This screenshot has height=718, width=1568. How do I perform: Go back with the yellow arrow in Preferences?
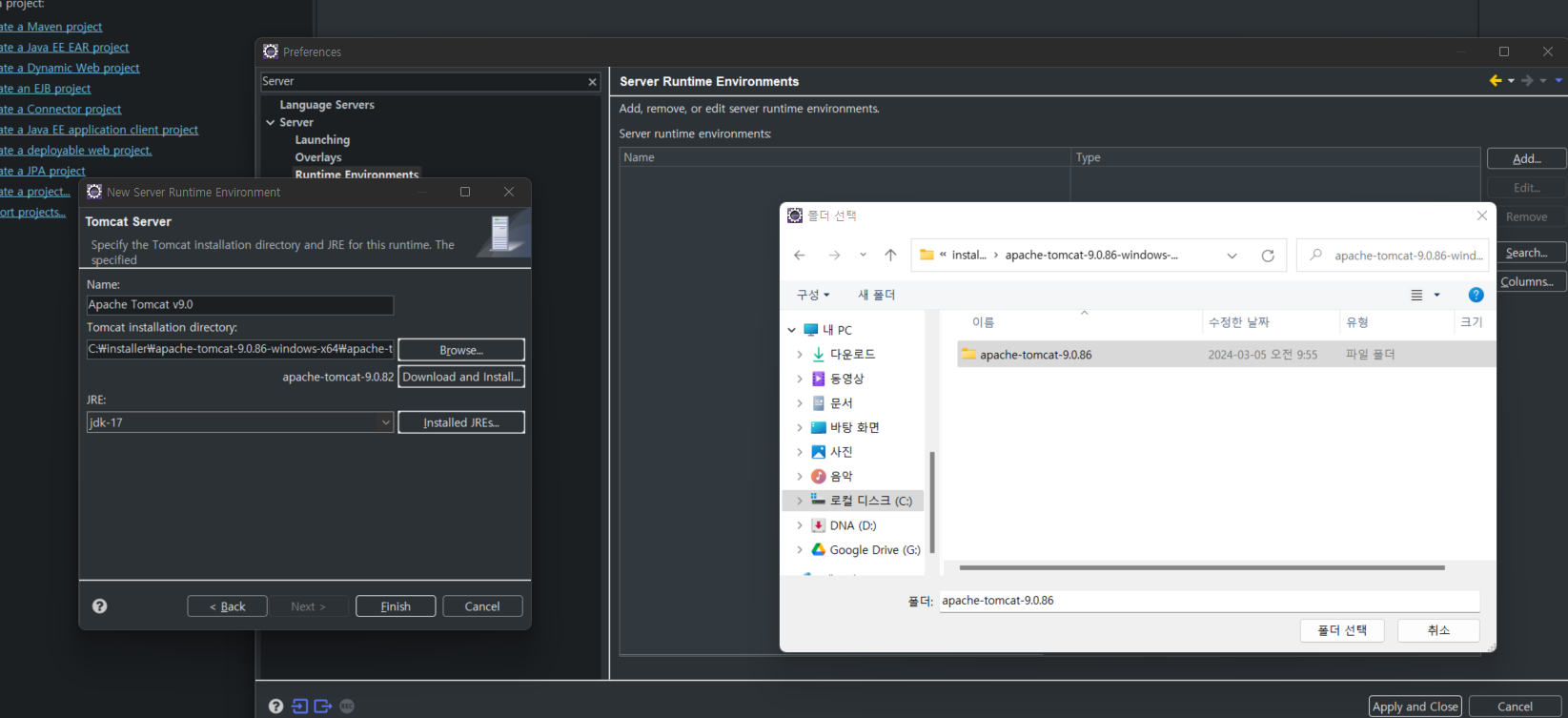(1496, 81)
